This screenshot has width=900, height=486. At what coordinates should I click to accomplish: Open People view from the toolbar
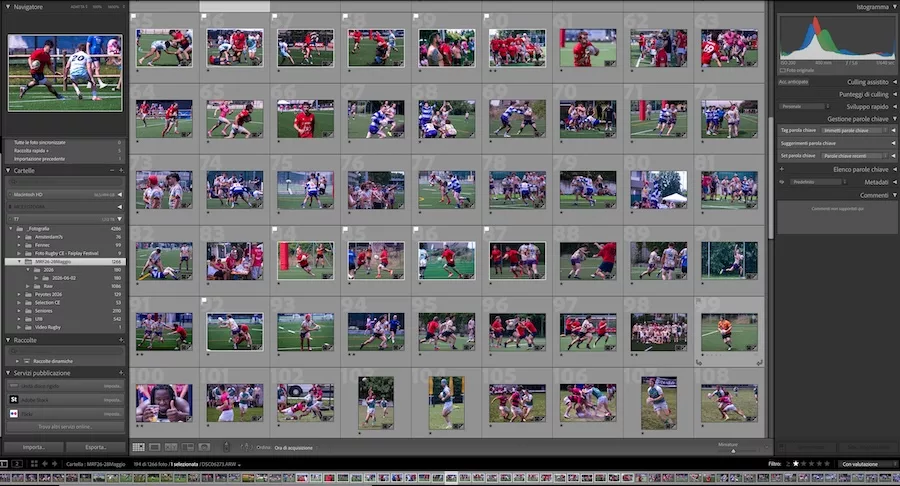pyautogui.click(x=204, y=447)
